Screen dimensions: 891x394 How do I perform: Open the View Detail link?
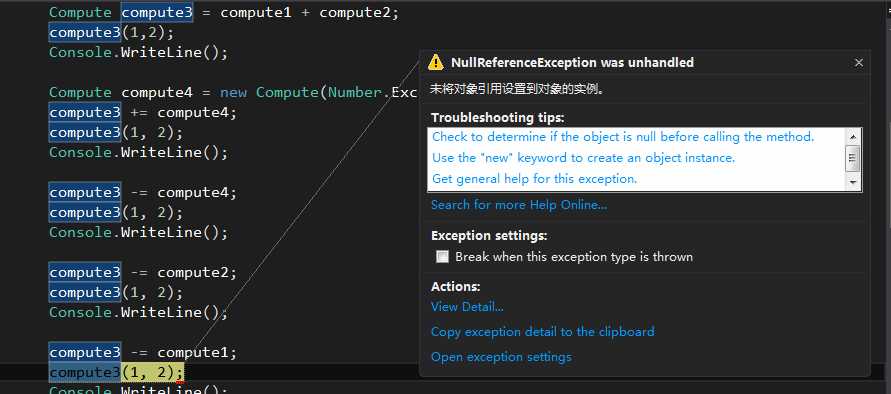pos(467,307)
